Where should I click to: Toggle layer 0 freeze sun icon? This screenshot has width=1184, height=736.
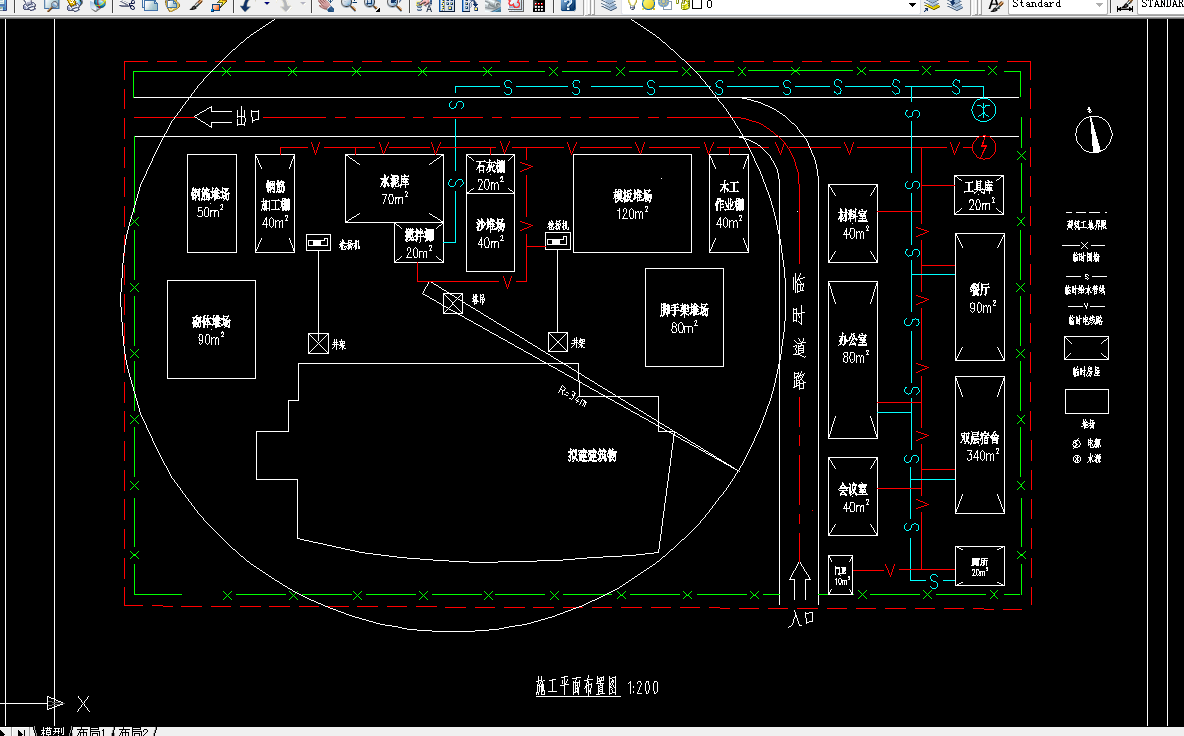pyautogui.click(x=648, y=5)
